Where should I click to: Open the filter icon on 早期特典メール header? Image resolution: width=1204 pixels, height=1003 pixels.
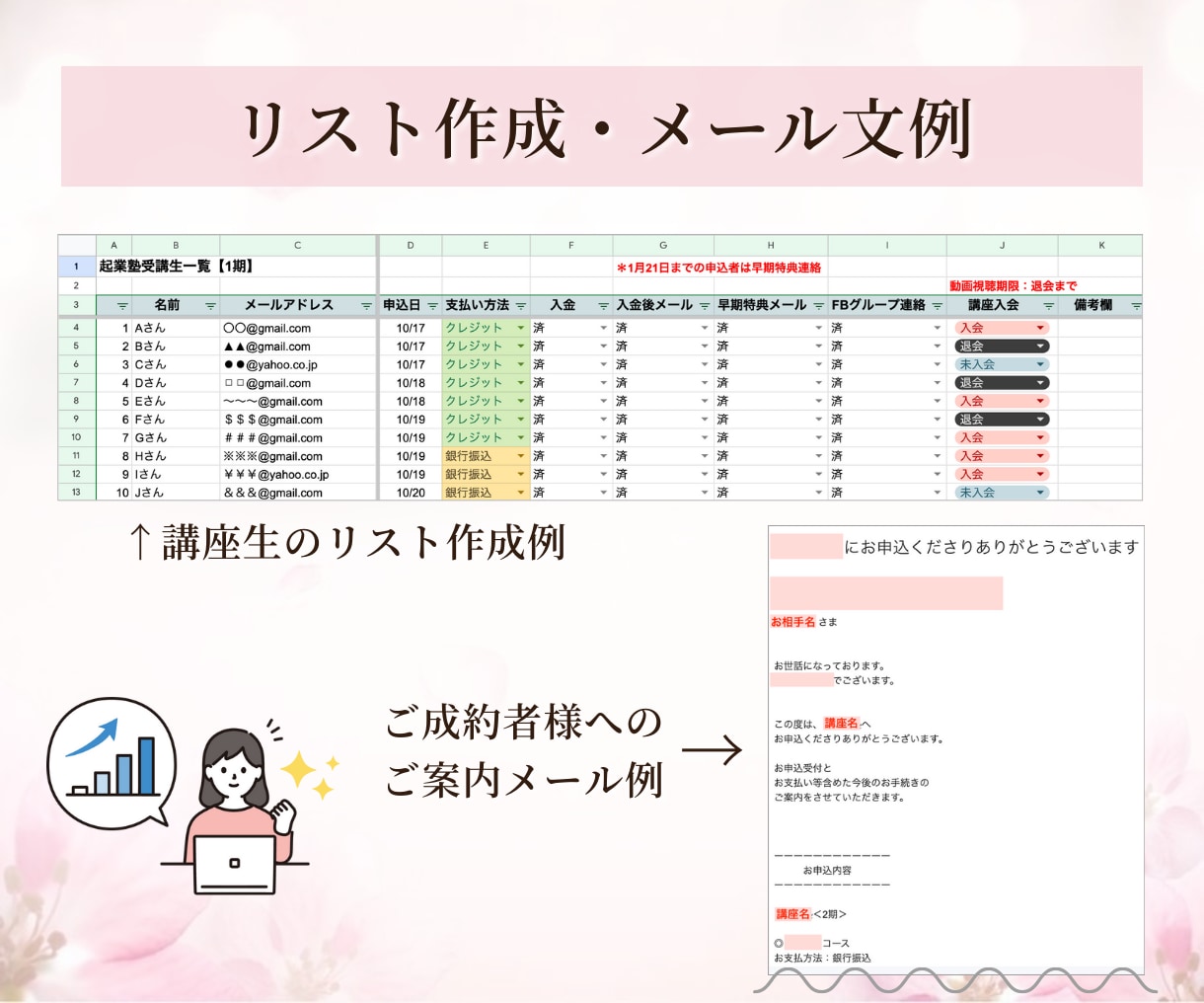818,306
